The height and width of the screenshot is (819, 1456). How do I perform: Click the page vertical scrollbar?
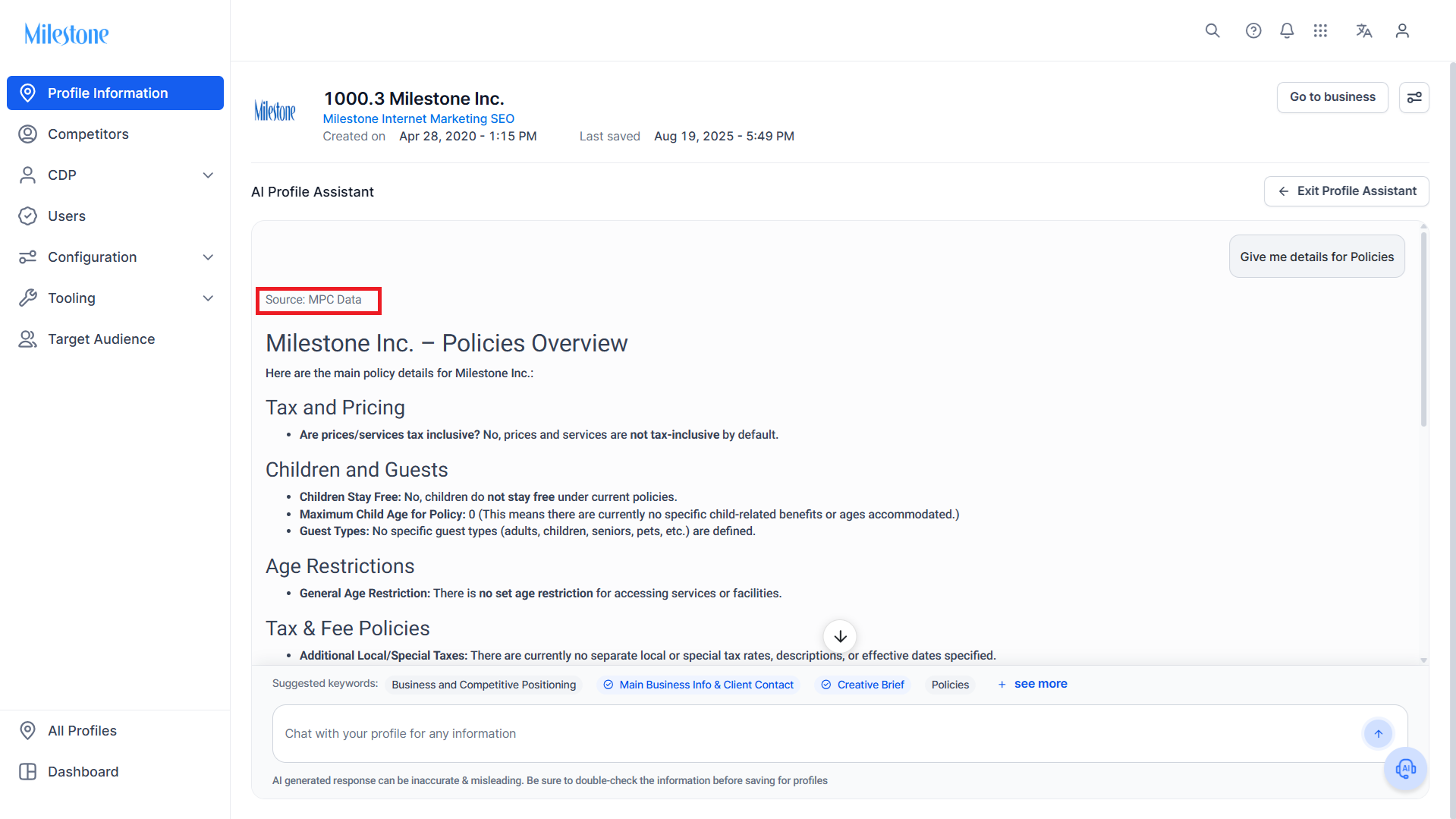[x=1452, y=440]
